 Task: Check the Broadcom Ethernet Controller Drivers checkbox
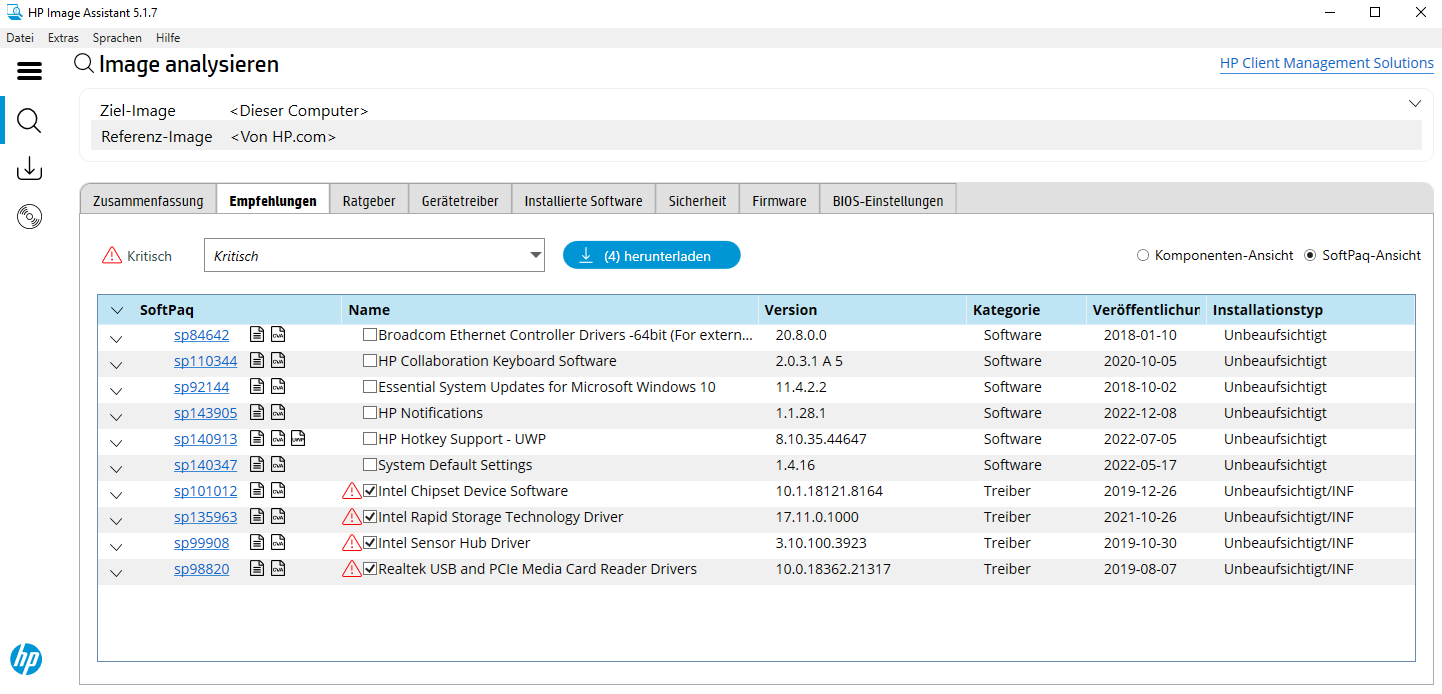pyautogui.click(x=370, y=335)
